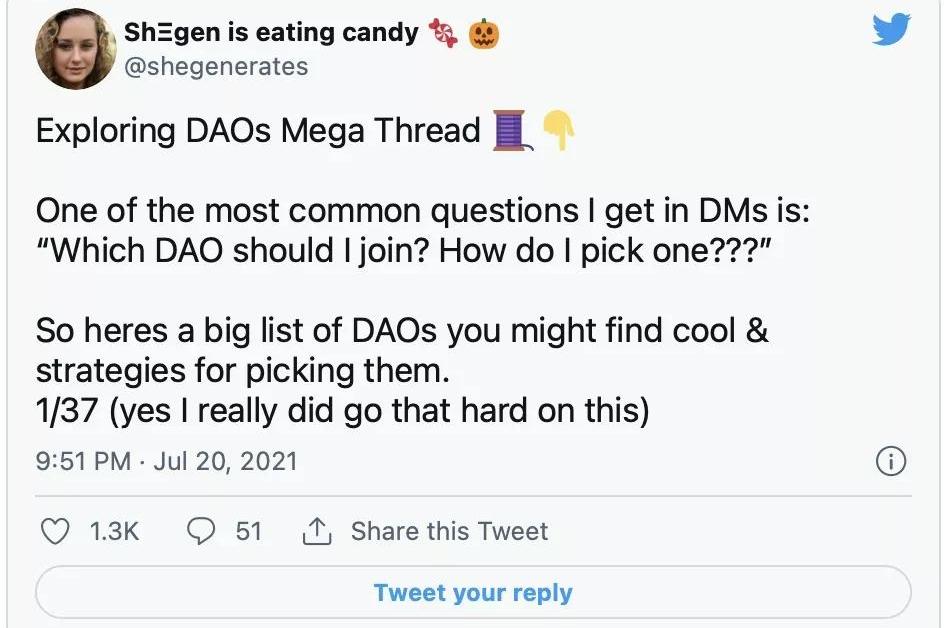950x628 pixels.
Task: Open the author's profile picture
Action: [x=76, y=49]
